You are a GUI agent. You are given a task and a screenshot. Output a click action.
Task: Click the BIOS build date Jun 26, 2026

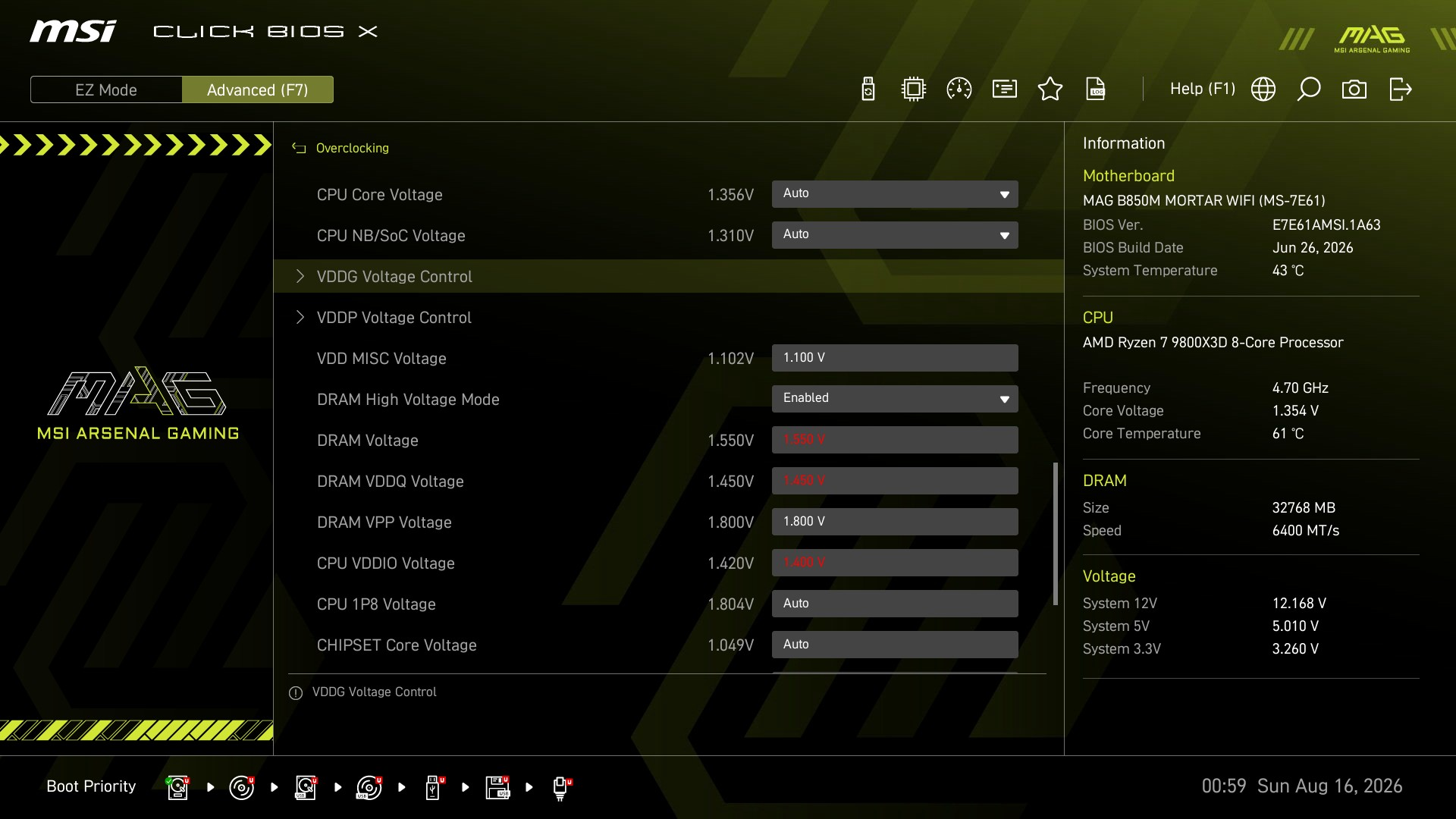tap(1313, 248)
